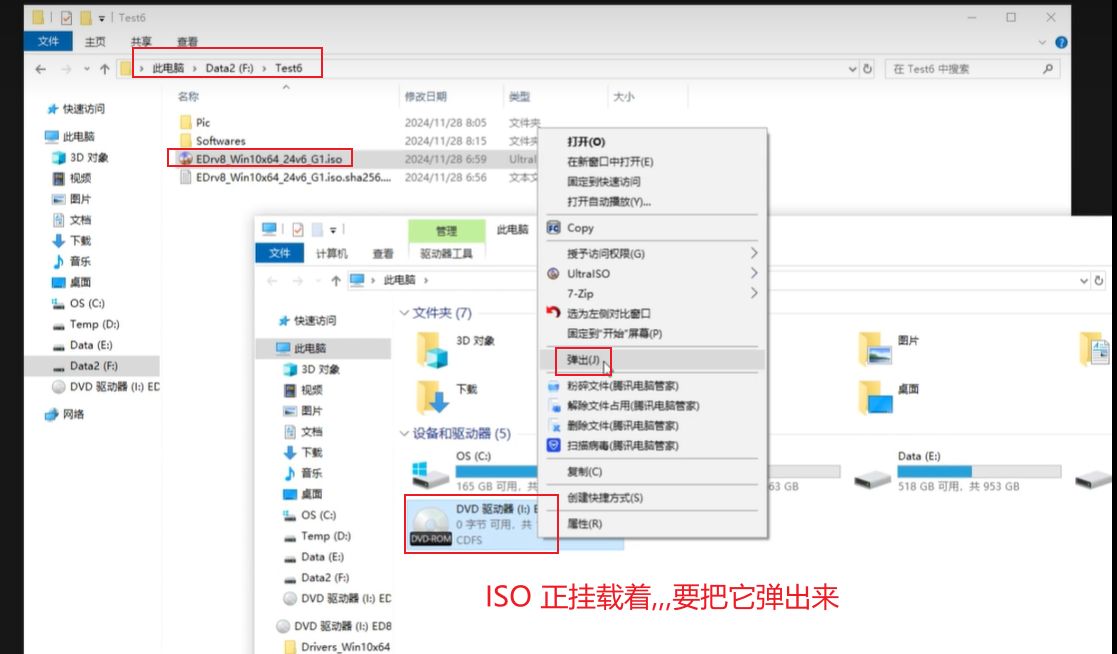Expand the UltraISO submenu arrow
This screenshot has height=654, width=1117.
(754, 273)
